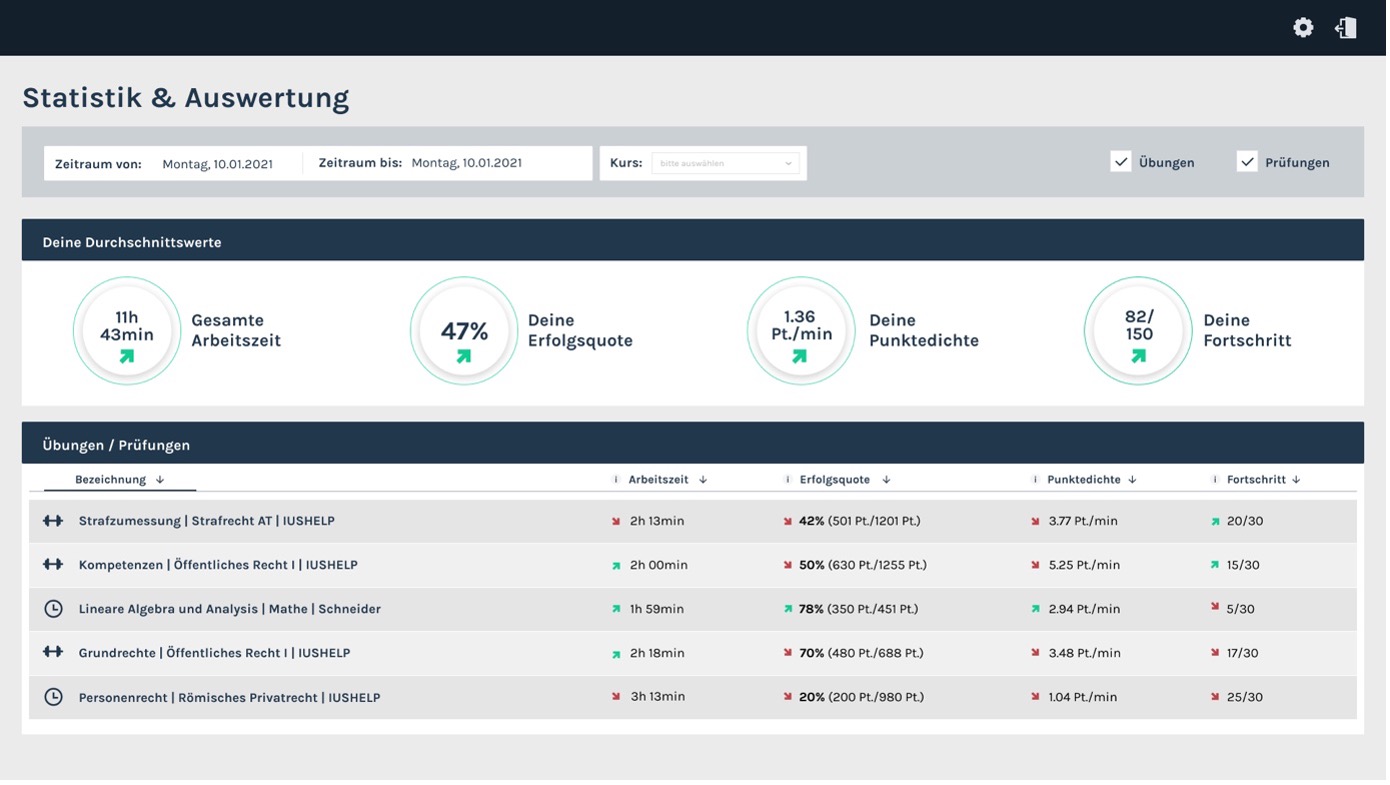Click the '1h 59min' work time value
Image resolution: width=1390 pixels, height=785 pixels.
(657, 609)
